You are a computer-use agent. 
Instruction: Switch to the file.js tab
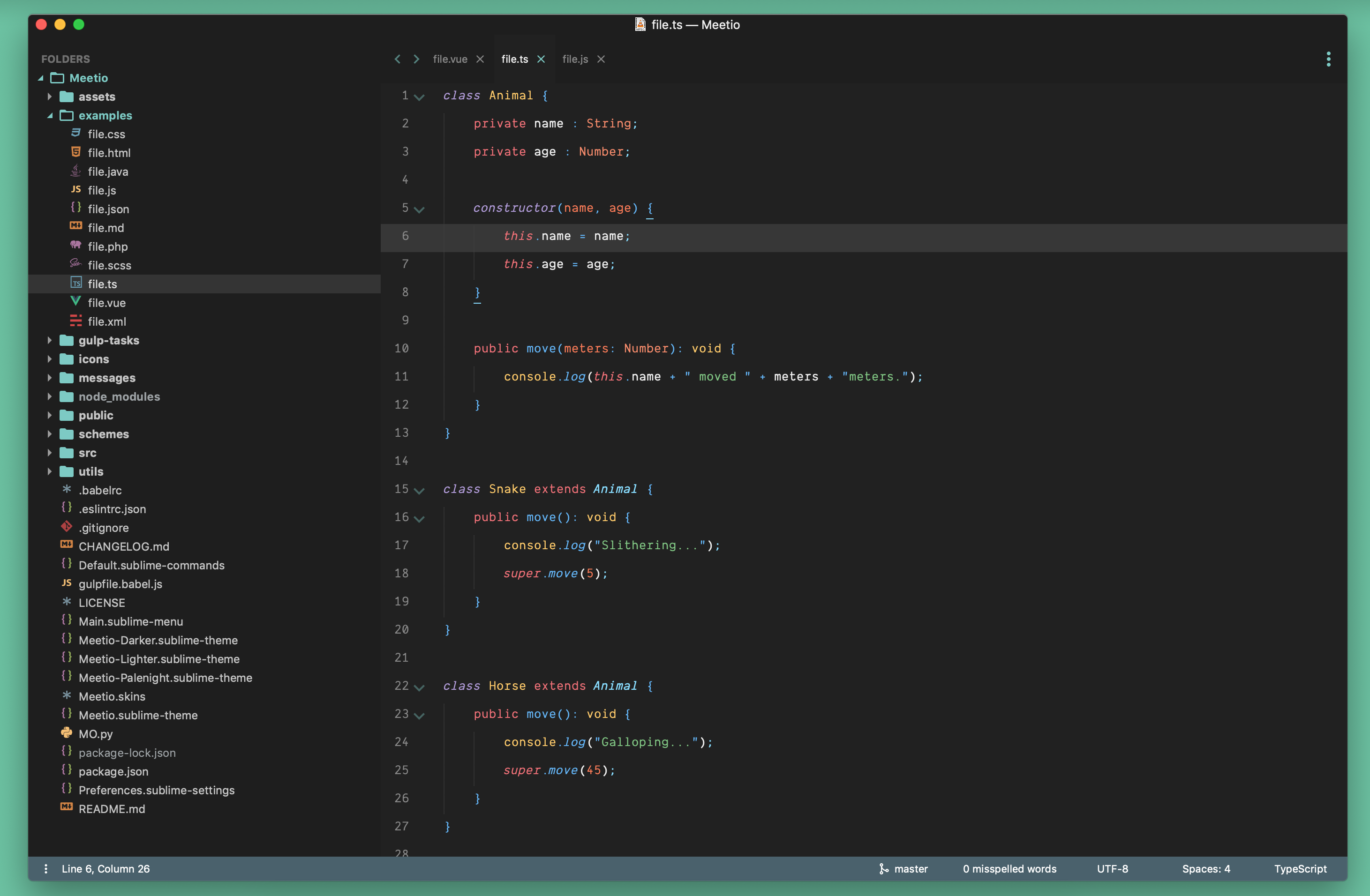click(574, 59)
